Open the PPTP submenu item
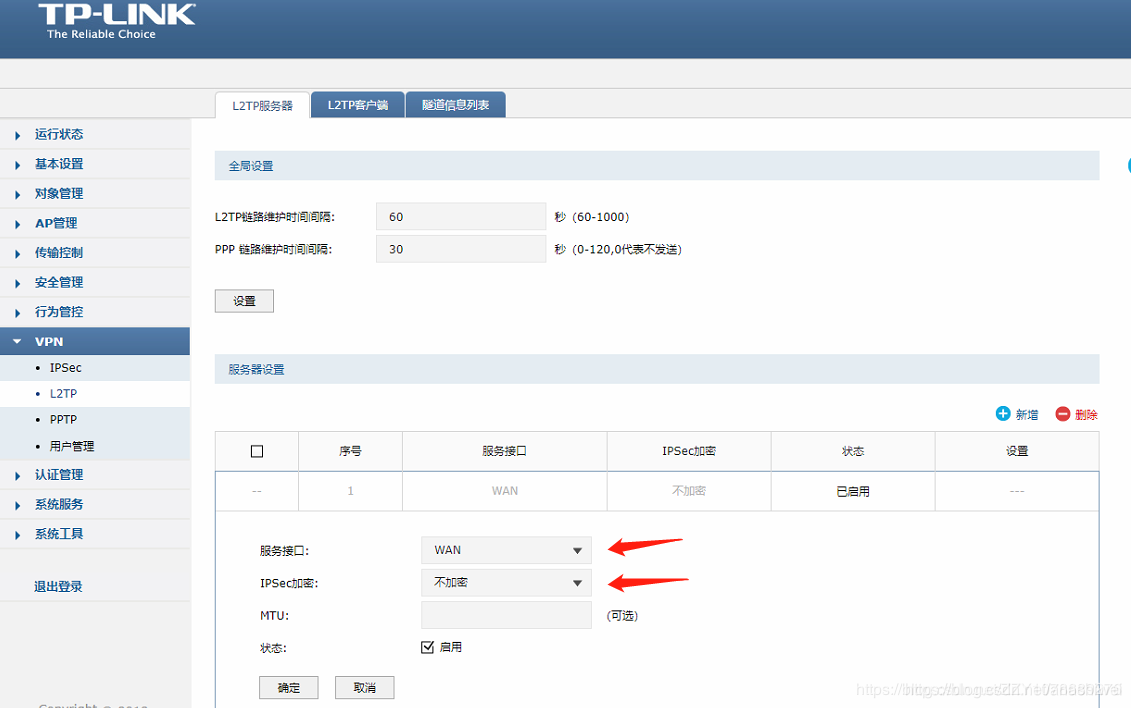The image size is (1131, 708). tap(63, 420)
